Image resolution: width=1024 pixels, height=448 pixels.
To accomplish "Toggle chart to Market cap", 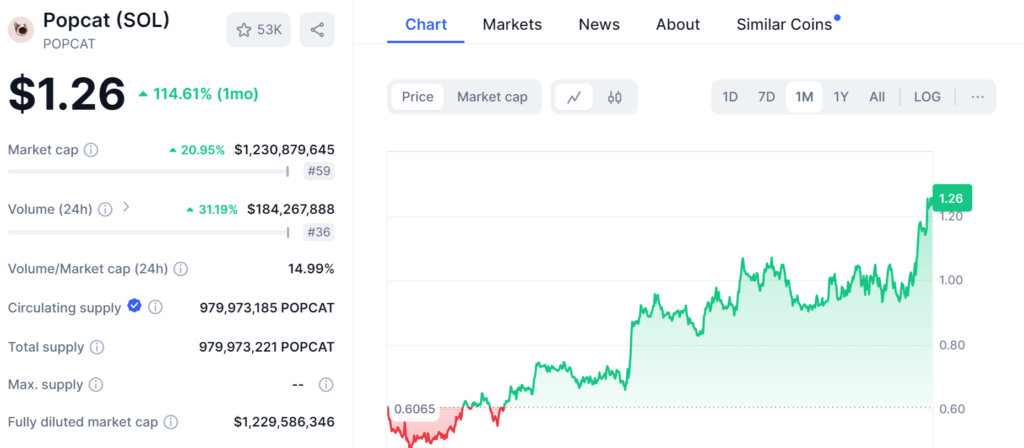I will [492, 97].
